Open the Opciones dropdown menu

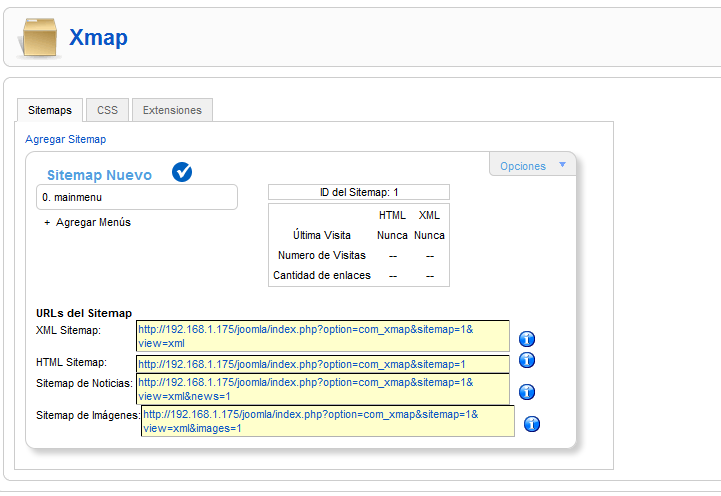(x=523, y=166)
